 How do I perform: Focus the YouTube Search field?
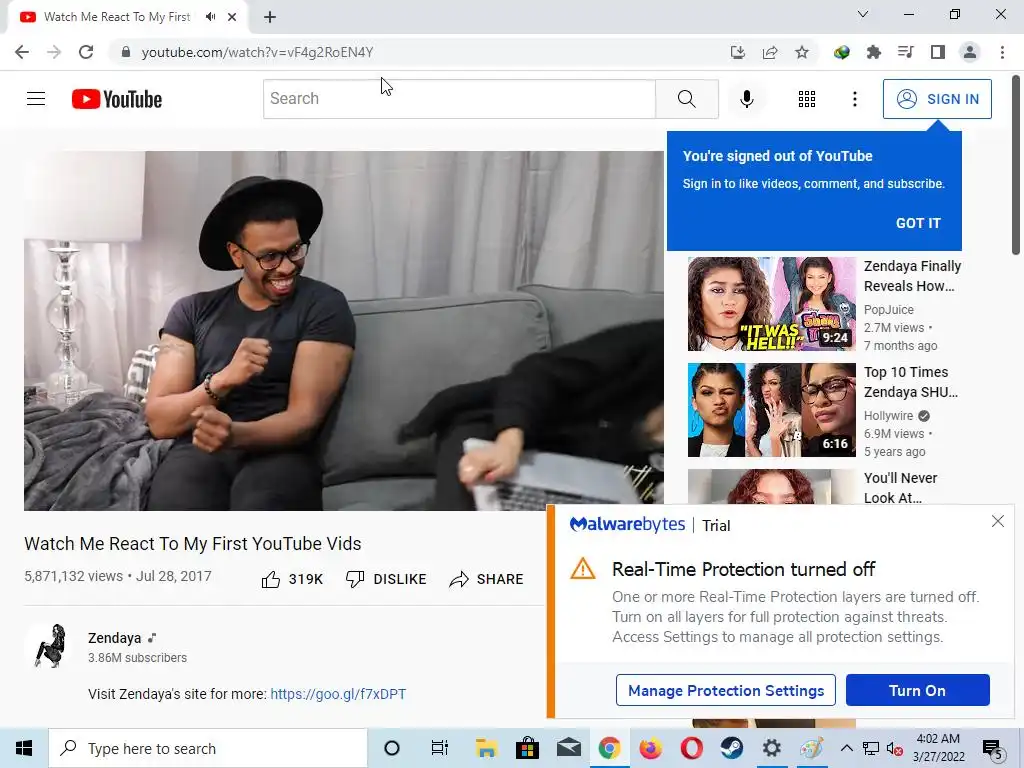point(459,99)
